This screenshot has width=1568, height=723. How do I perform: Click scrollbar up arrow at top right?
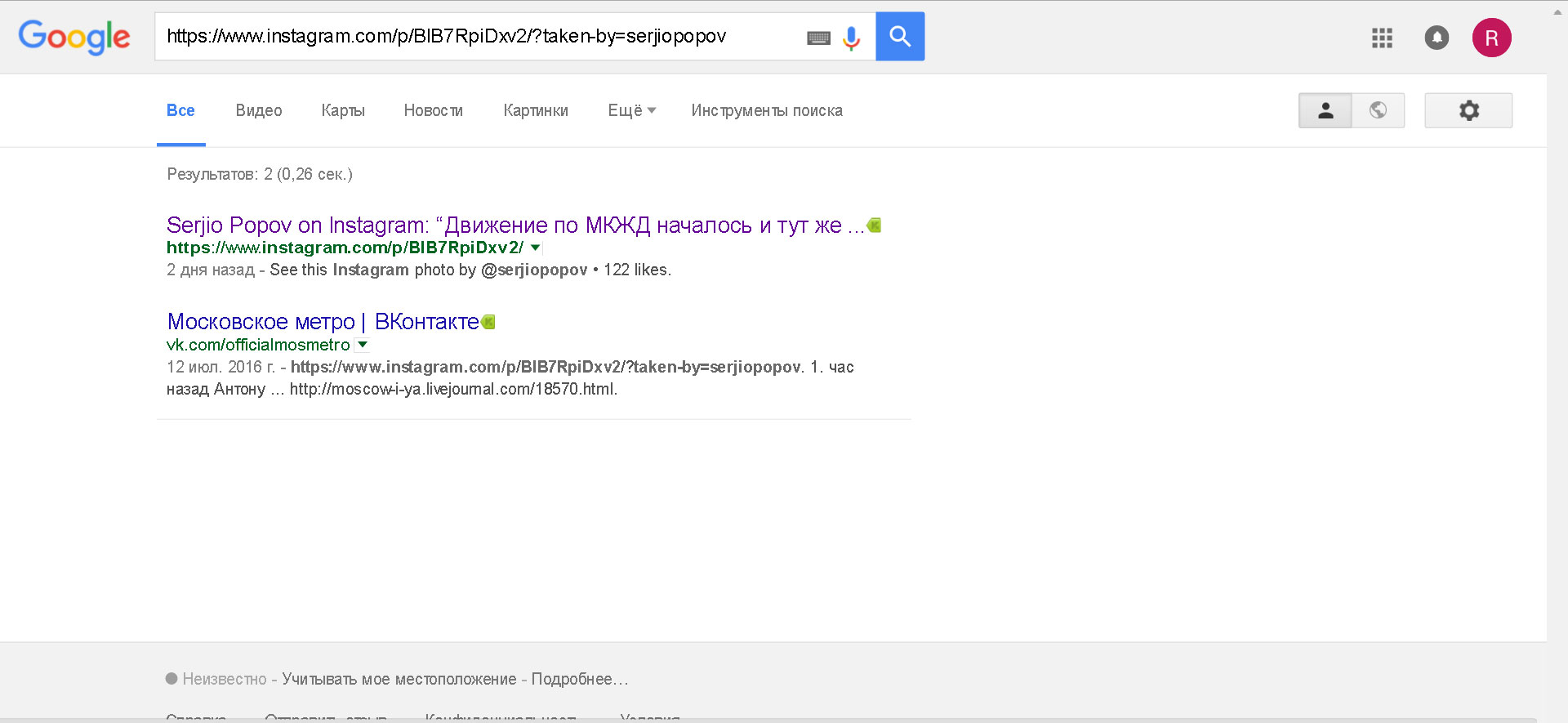tap(1557, 11)
